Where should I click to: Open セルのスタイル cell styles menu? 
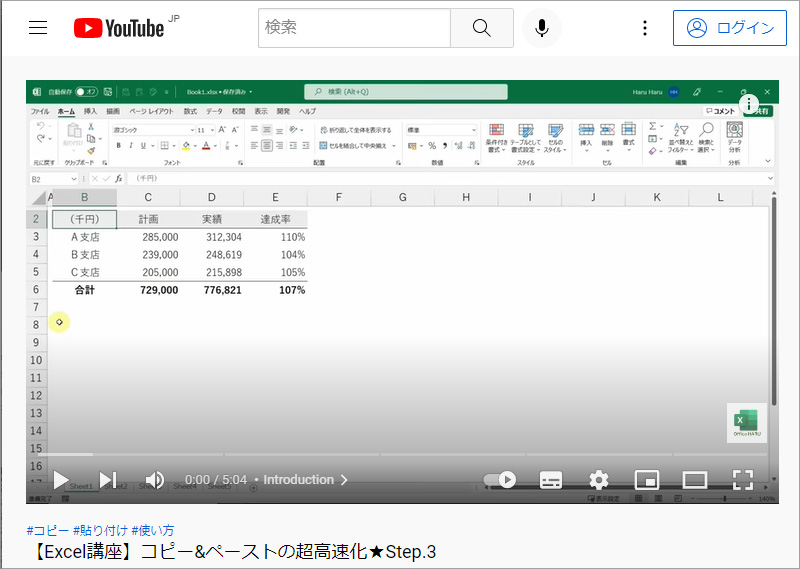pos(555,138)
